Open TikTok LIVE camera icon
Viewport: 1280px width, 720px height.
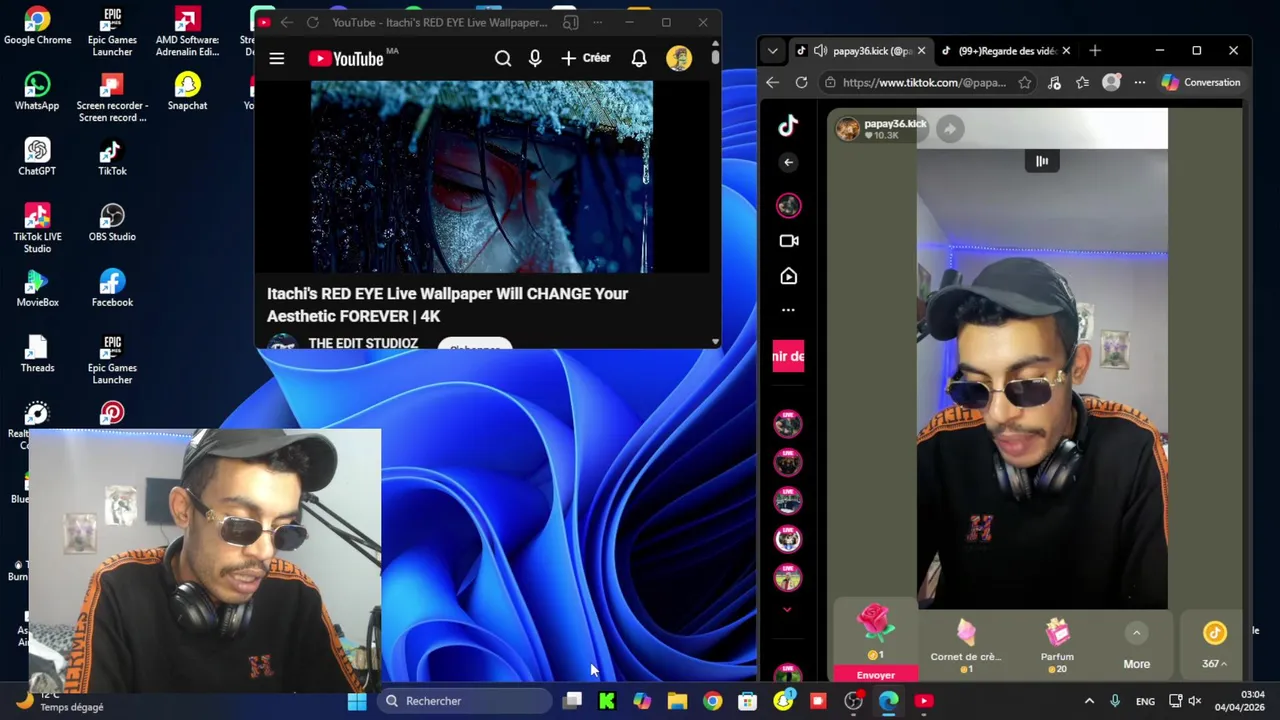(x=788, y=241)
